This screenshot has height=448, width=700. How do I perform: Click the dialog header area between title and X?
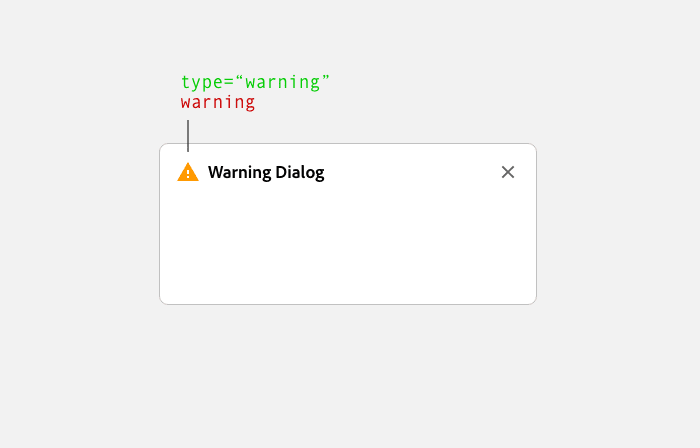(412, 172)
